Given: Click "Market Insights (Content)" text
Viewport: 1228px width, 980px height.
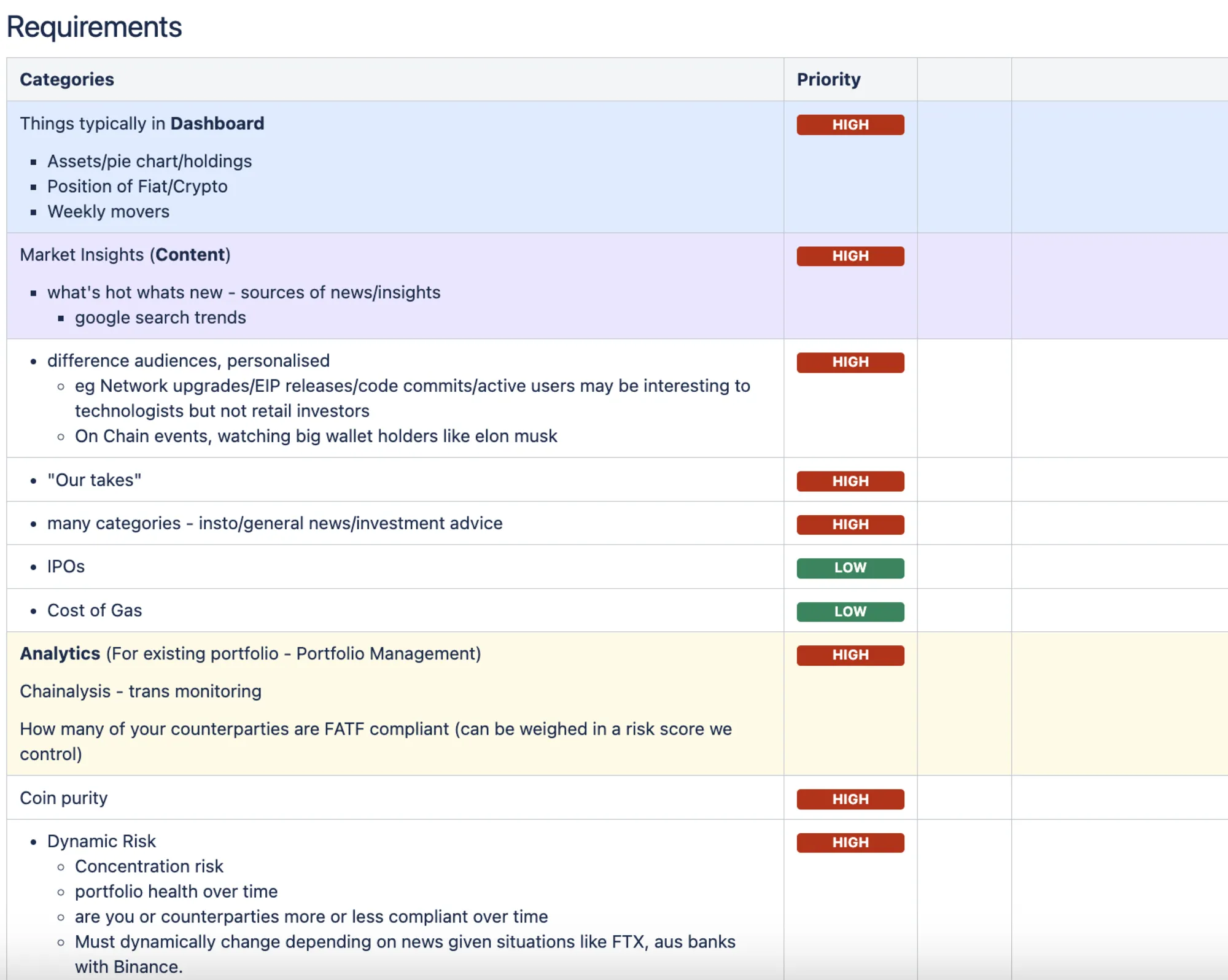Looking at the screenshot, I should pyautogui.click(x=125, y=255).
